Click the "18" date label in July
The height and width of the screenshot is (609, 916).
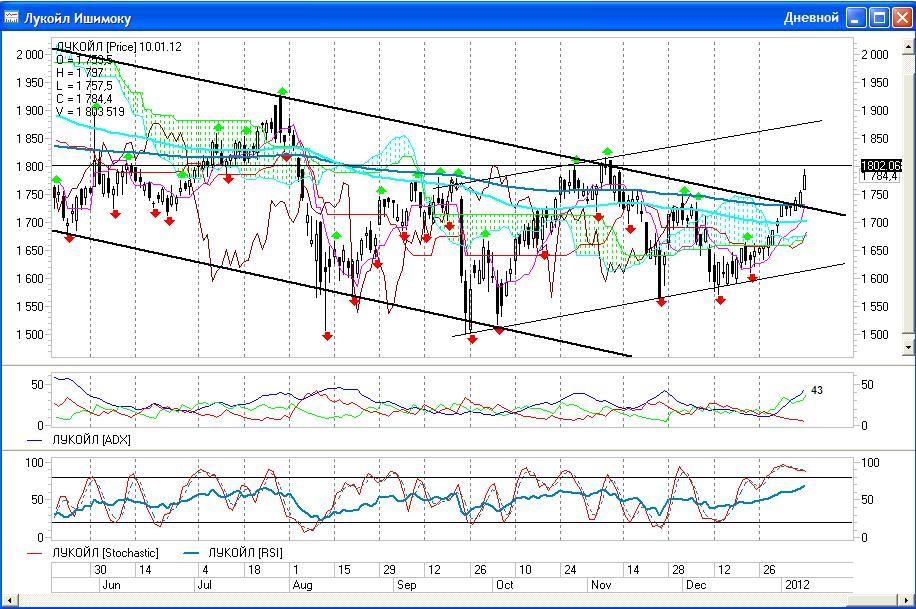[254, 570]
